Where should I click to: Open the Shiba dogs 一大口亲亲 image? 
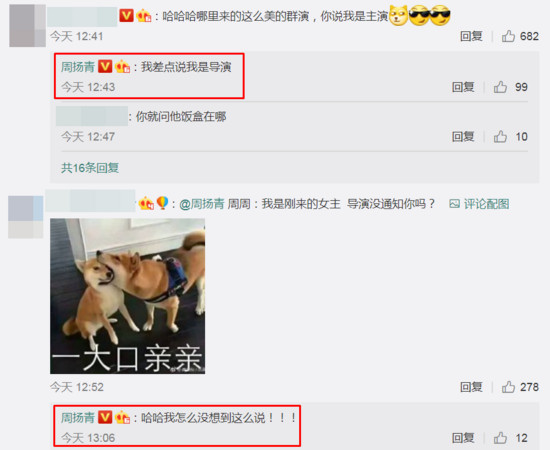click(x=128, y=296)
